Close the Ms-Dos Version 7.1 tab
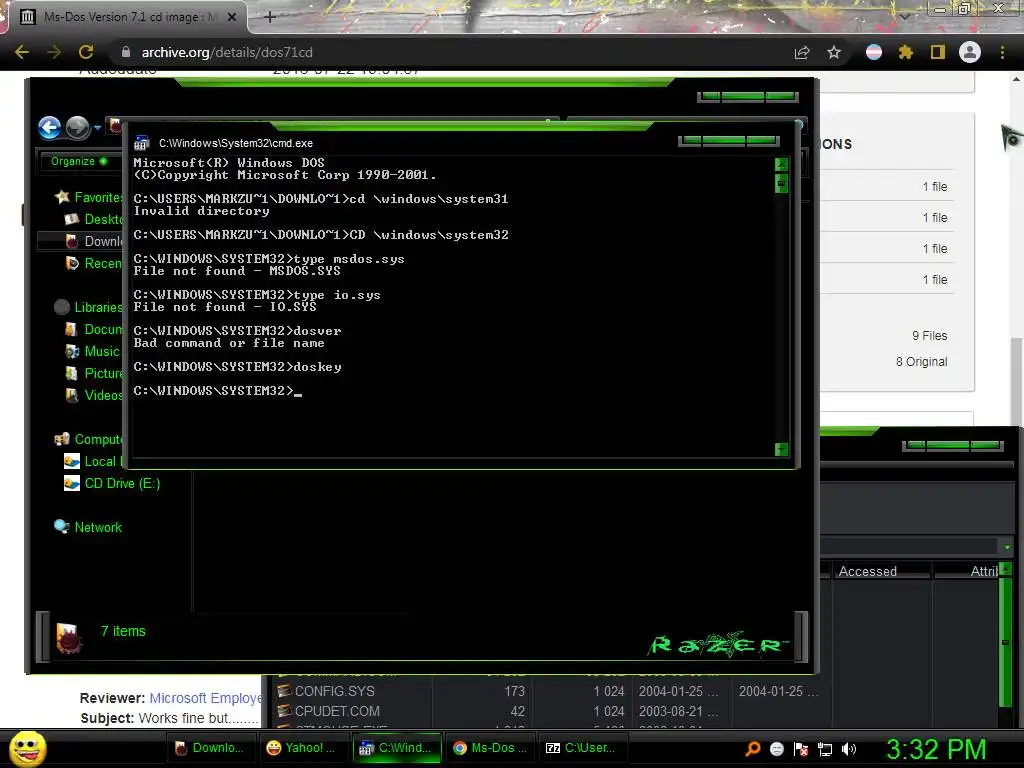This screenshot has width=1024, height=768. point(232,18)
